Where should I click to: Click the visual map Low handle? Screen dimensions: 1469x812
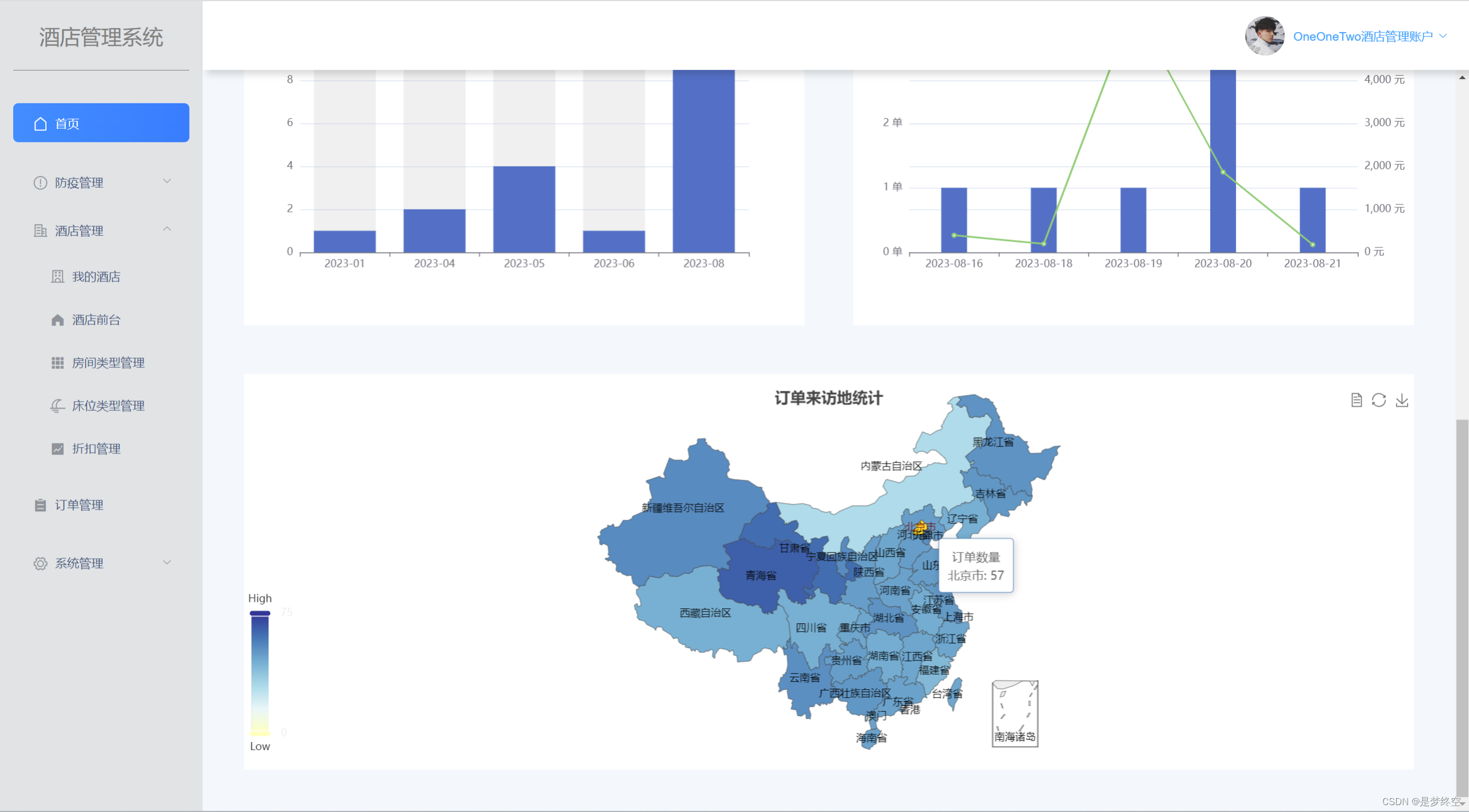[x=260, y=733]
